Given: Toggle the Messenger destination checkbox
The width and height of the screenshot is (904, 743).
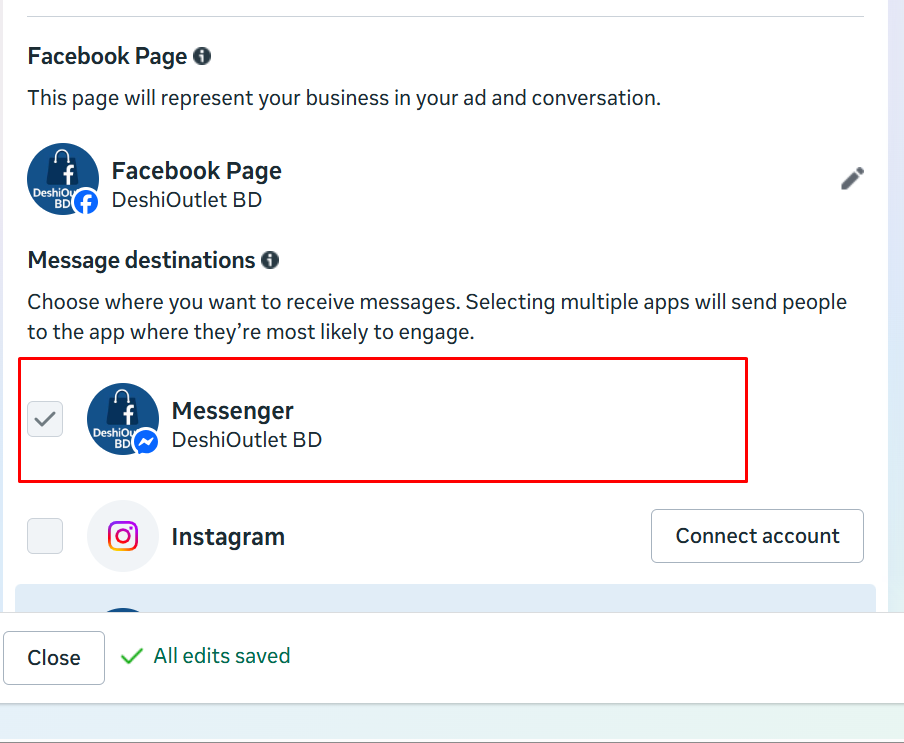Looking at the screenshot, I should click(45, 419).
